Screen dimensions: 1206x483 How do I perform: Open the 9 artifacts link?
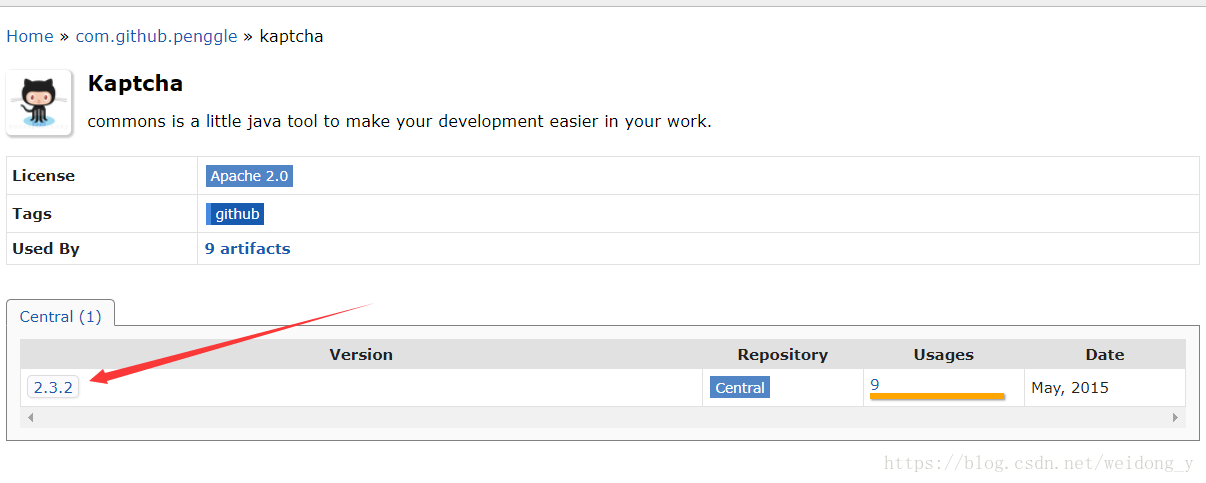click(x=247, y=249)
